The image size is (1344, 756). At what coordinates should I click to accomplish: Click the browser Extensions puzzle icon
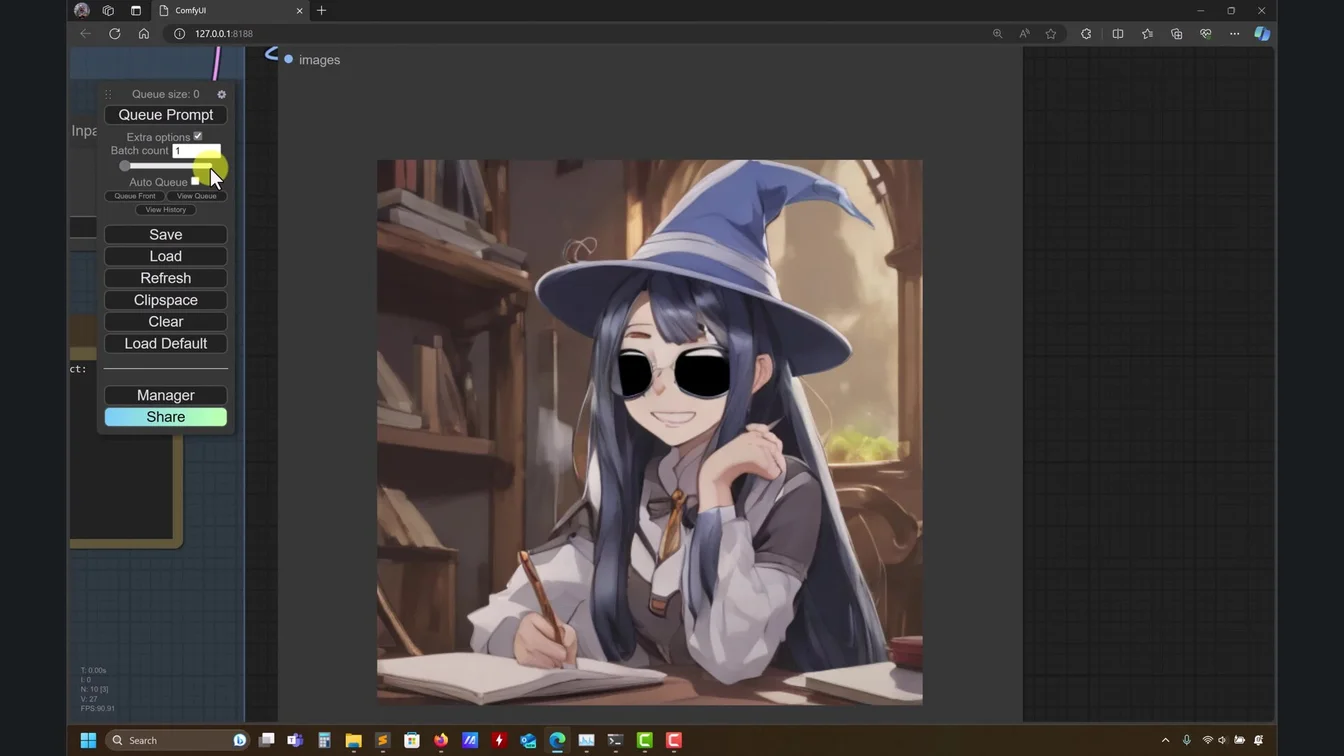point(1086,34)
